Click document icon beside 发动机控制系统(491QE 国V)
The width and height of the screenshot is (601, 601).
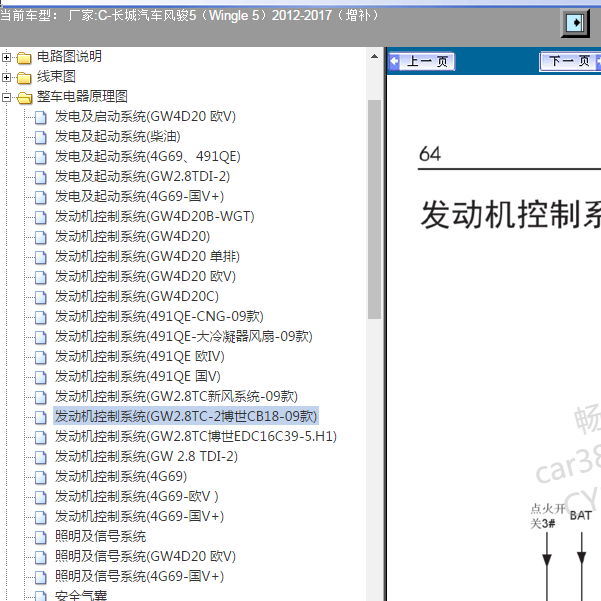coord(41,377)
